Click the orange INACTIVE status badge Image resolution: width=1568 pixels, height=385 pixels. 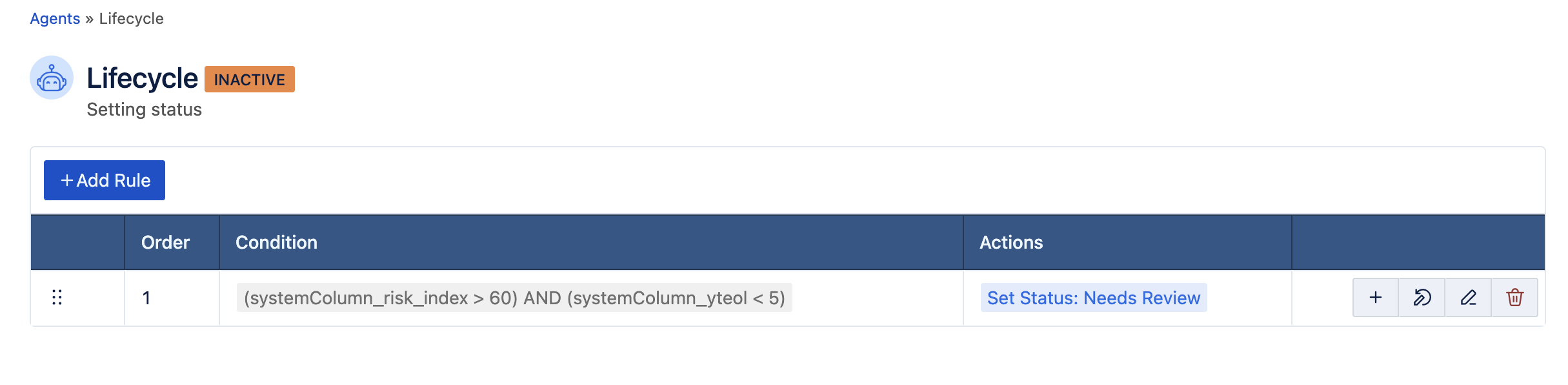click(x=249, y=79)
